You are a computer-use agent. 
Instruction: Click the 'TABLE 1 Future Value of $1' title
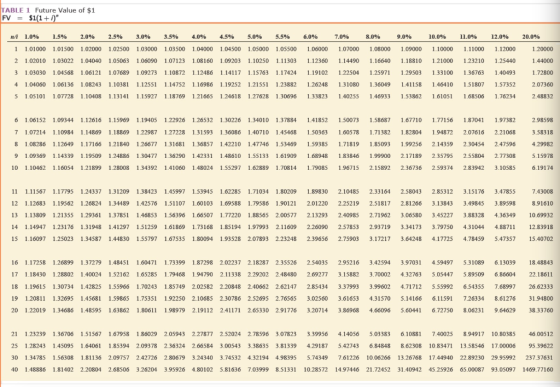point(48,10)
